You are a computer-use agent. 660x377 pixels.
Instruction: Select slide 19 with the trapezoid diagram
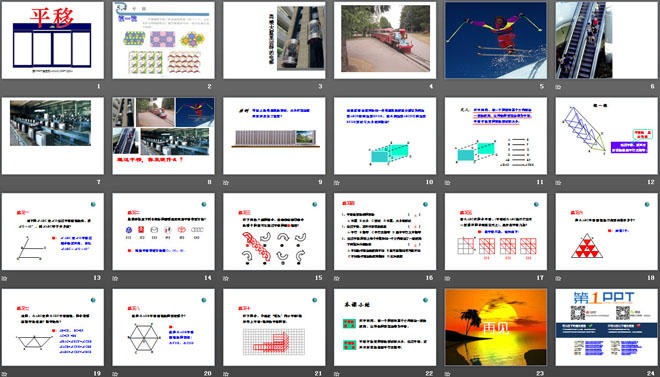click(53, 327)
